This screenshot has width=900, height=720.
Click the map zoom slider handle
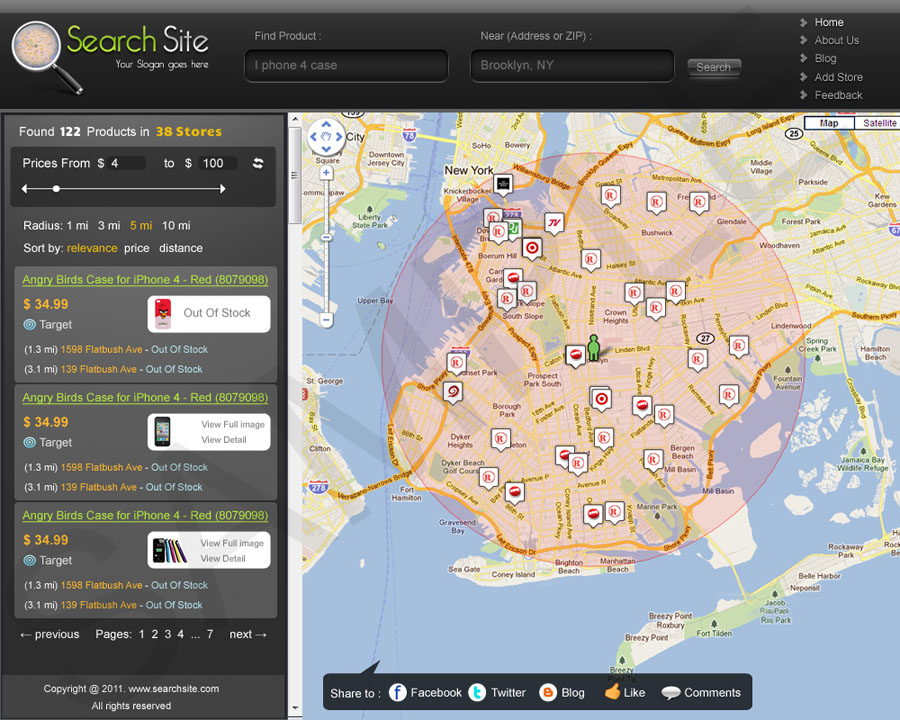pos(326,237)
